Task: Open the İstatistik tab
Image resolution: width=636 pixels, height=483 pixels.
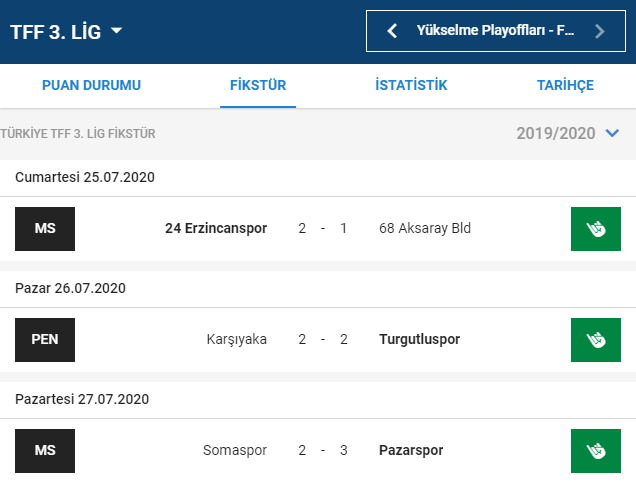Action: (x=411, y=85)
